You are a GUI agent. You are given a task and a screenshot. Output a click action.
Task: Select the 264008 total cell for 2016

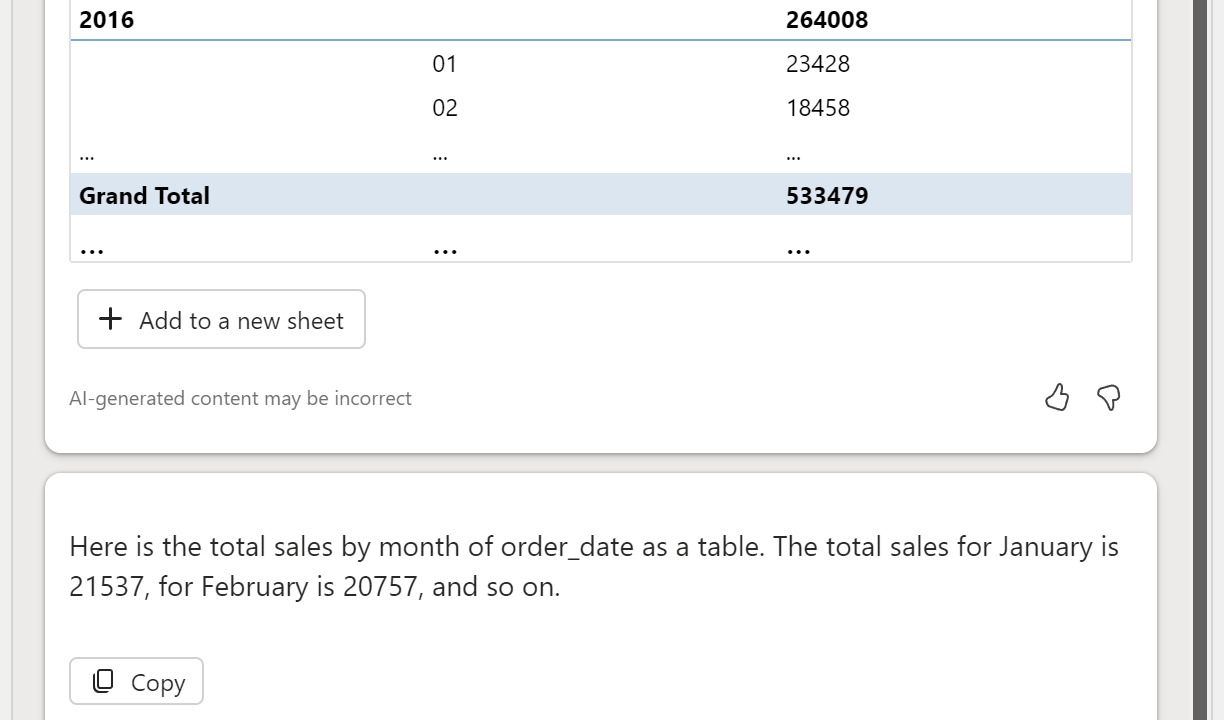[827, 20]
